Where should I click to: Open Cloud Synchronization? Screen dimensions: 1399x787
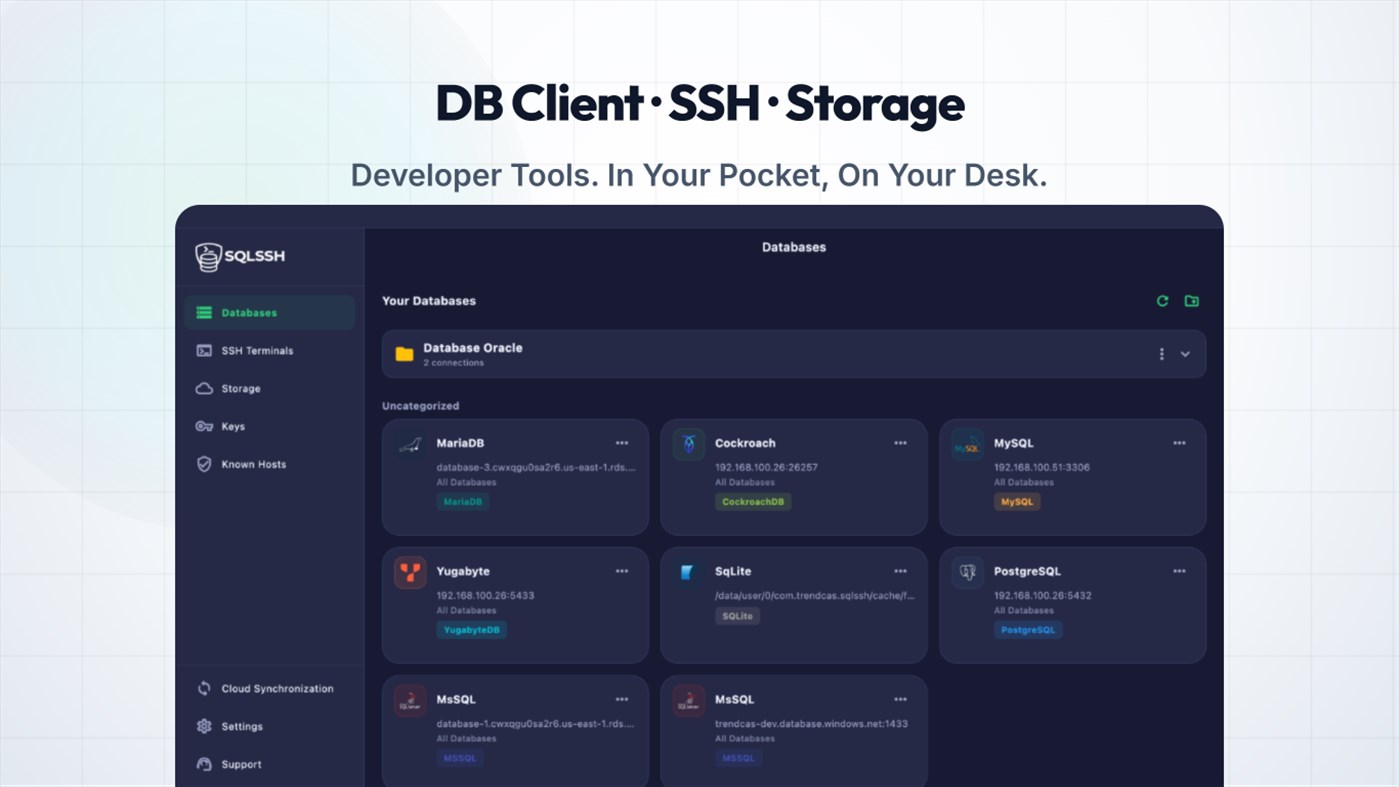pos(269,689)
